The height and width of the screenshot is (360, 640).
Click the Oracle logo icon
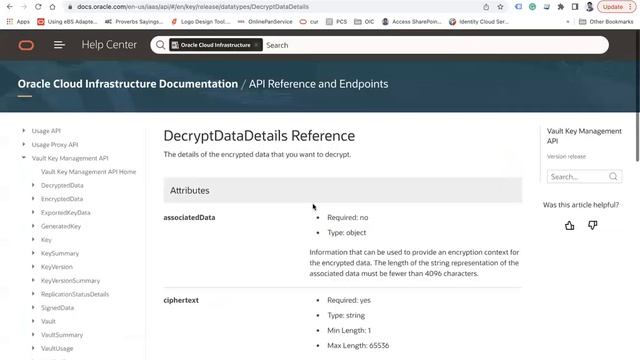(x=26, y=45)
